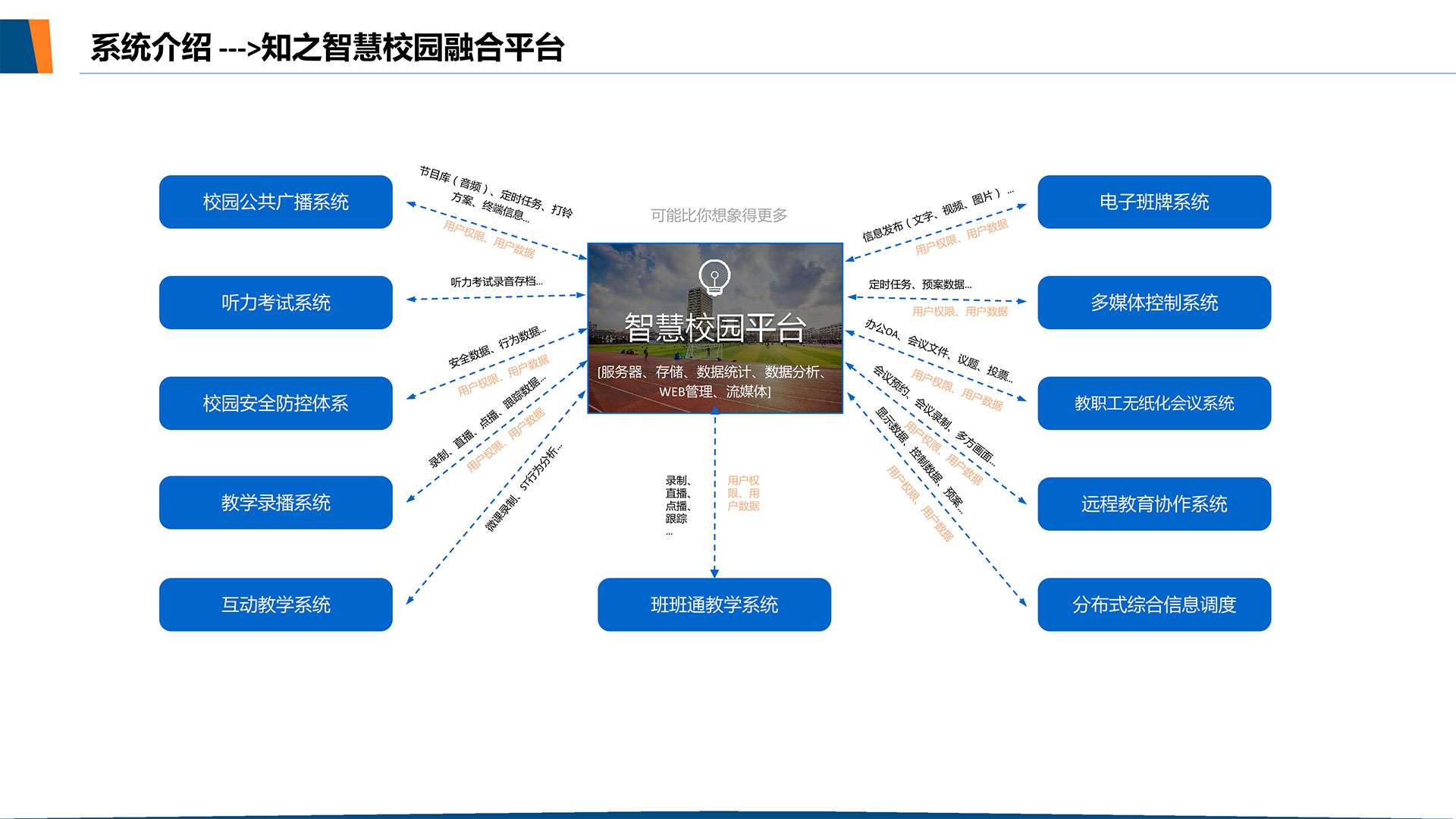Click the 校园安全防控体系 box
This screenshot has width=1456, height=819.
[275, 403]
